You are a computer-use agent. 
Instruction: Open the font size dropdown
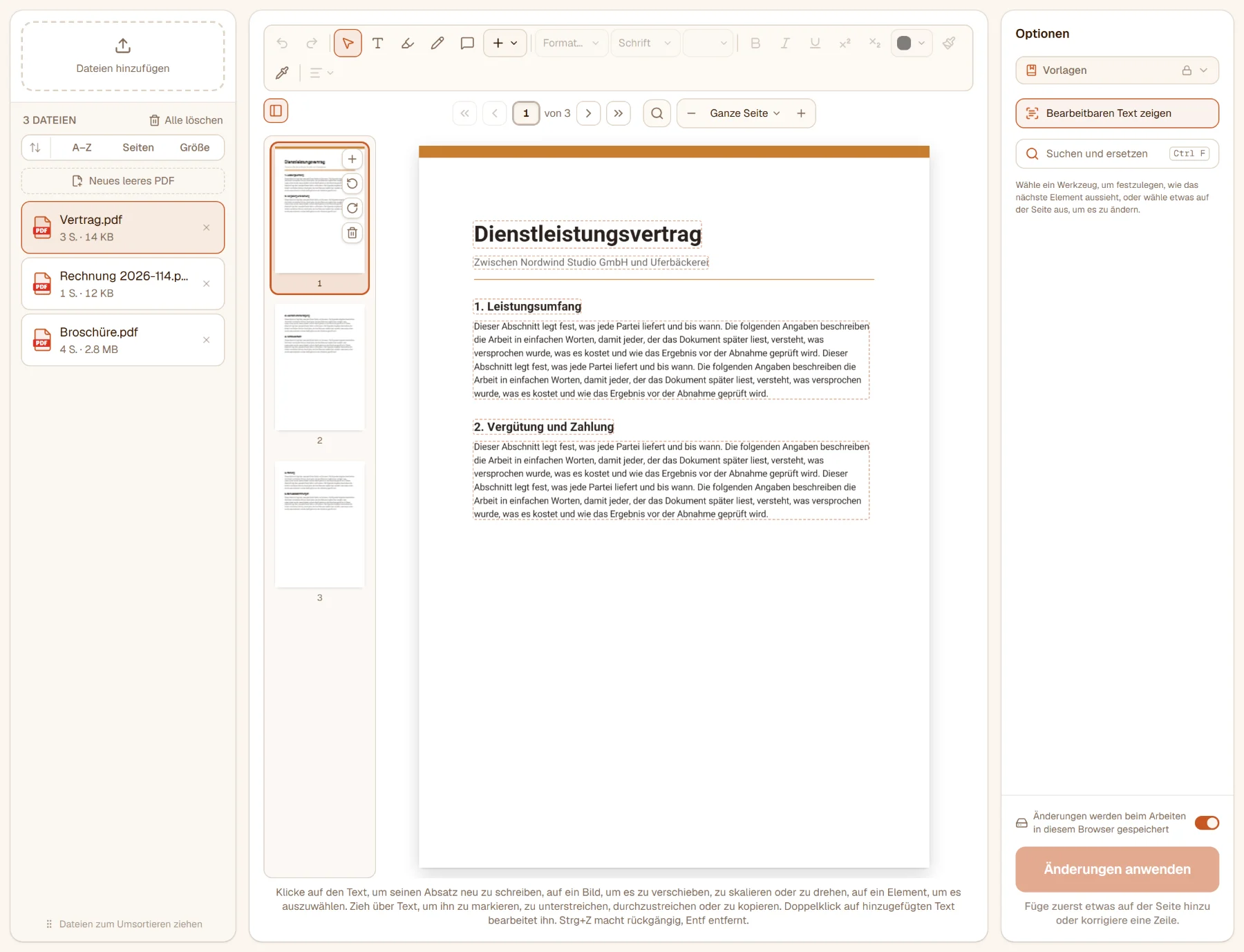708,43
